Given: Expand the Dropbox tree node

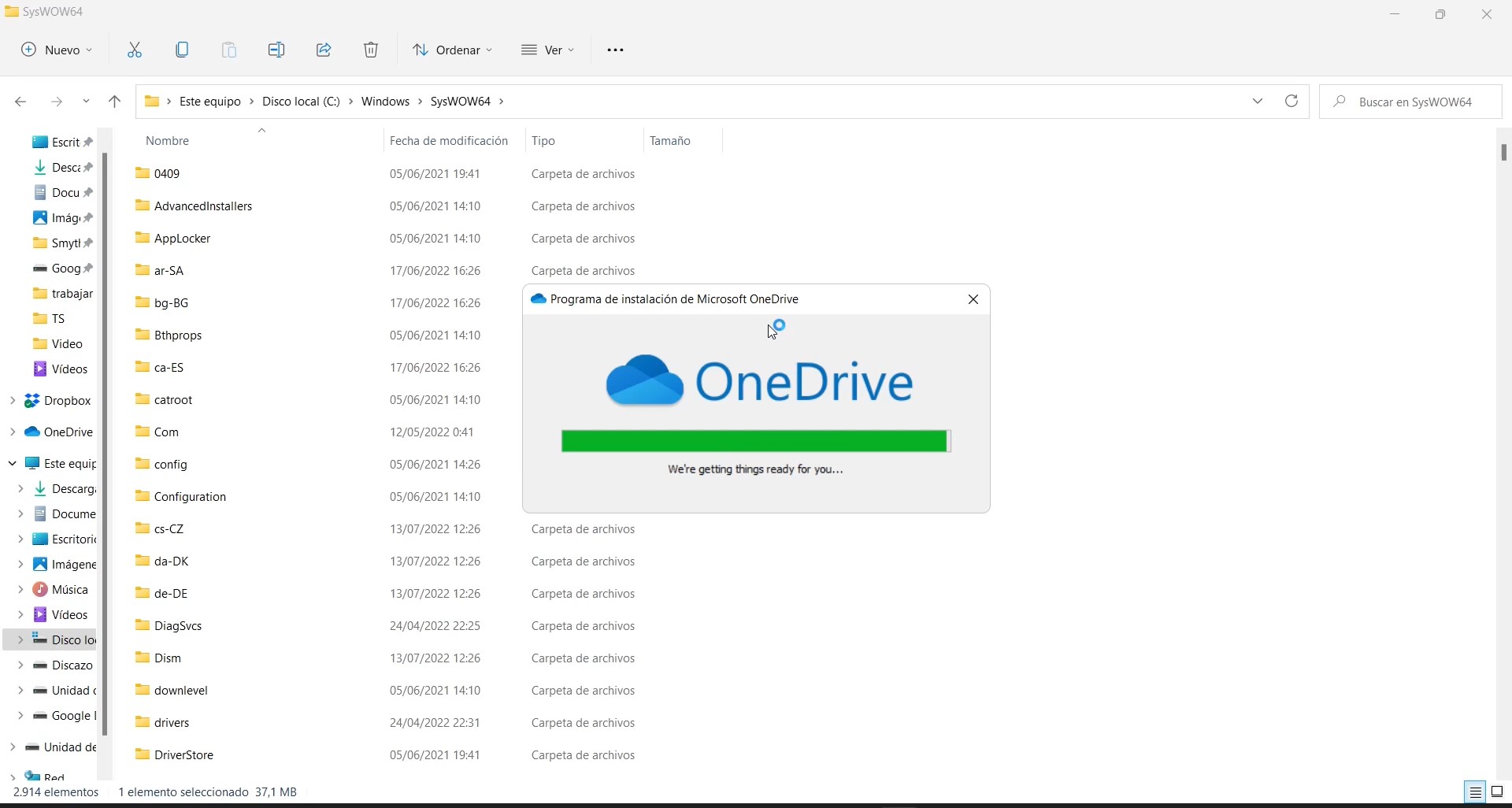Looking at the screenshot, I should click(13, 401).
